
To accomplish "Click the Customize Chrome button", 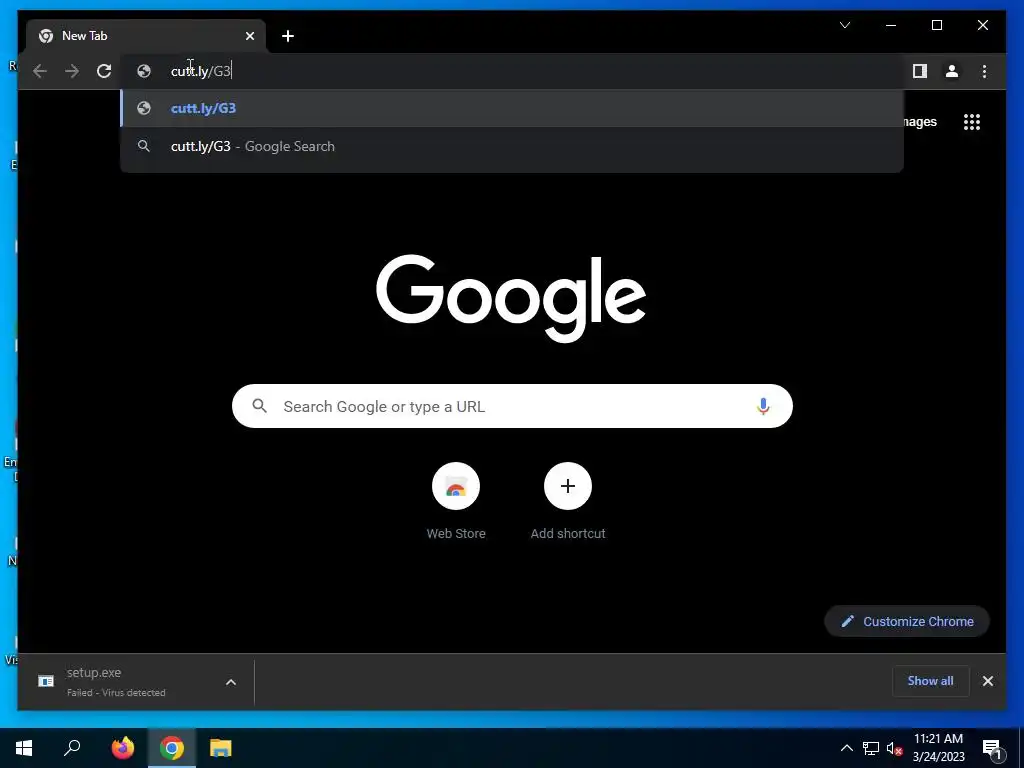I will coord(906,621).
